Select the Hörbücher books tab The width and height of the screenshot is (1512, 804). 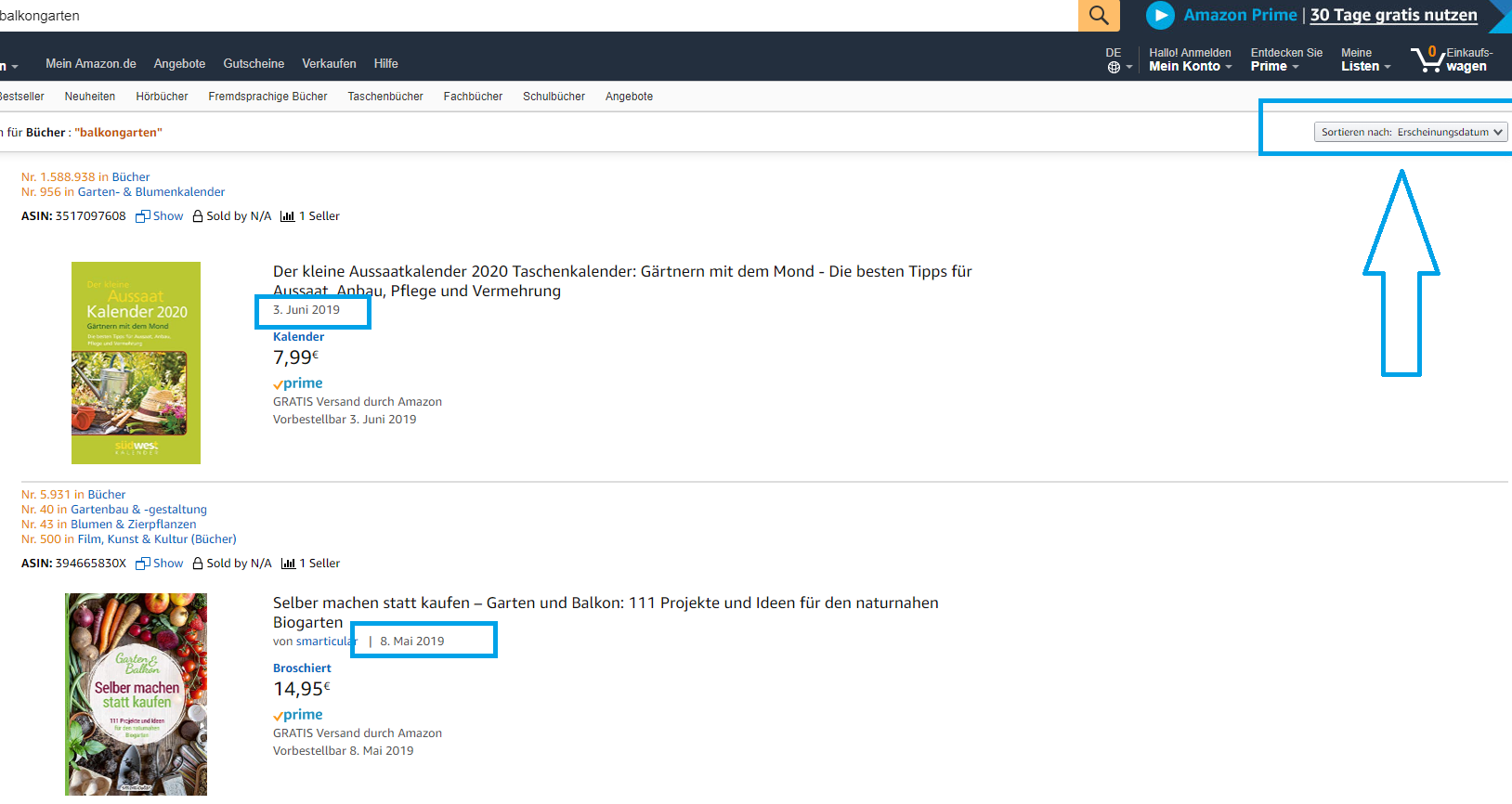pos(162,96)
